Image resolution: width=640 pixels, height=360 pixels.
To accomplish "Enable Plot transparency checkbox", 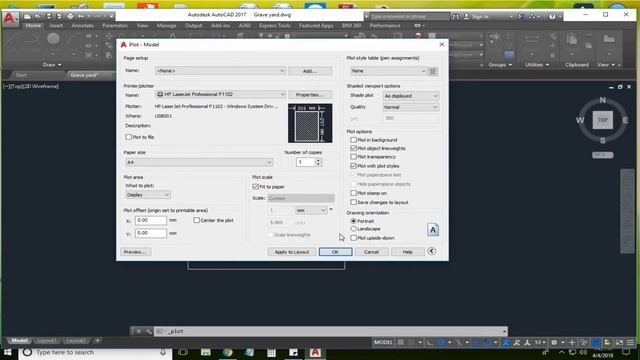I will coord(353,157).
